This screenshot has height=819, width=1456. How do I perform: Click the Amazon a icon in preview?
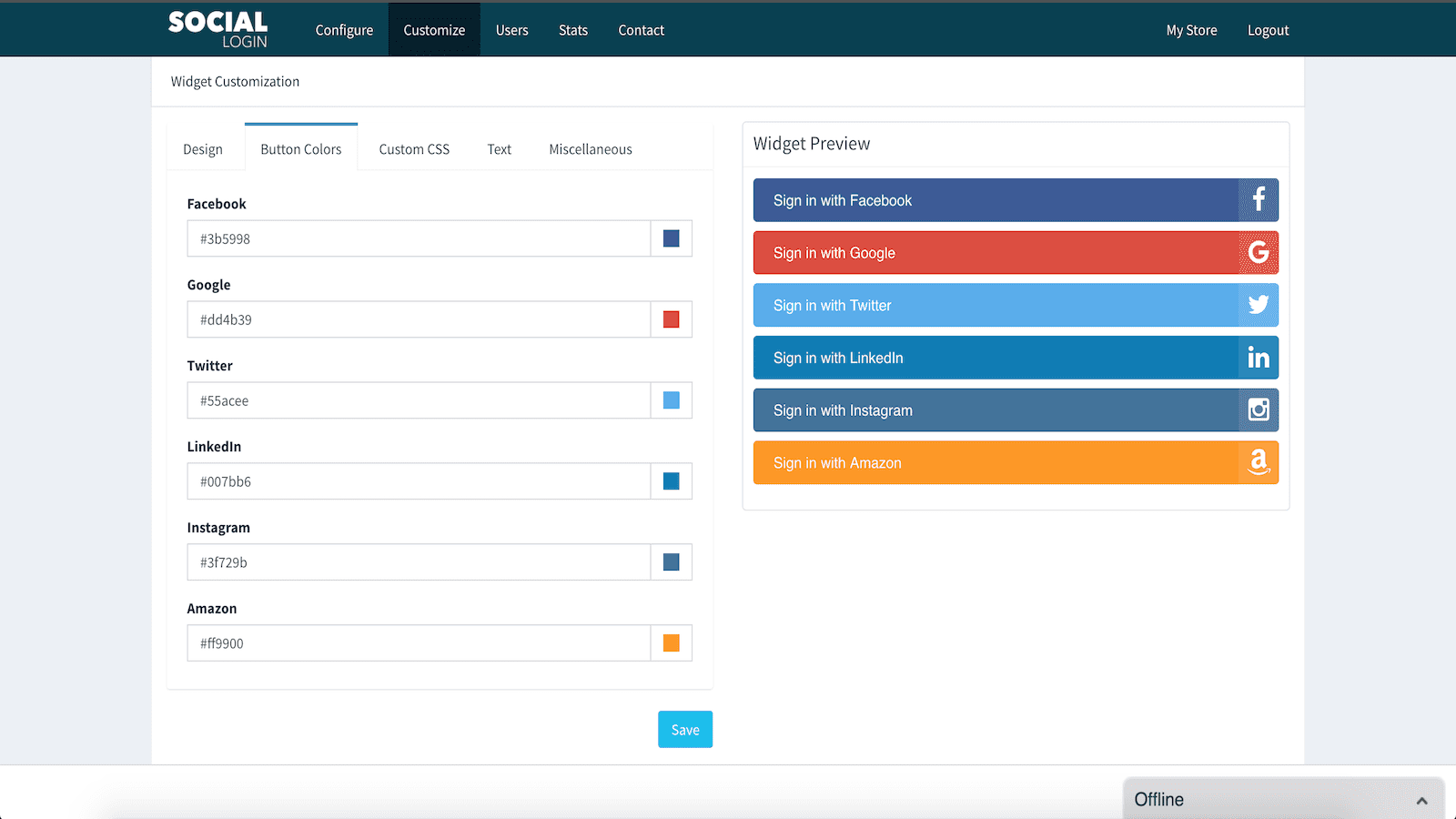[1259, 462]
